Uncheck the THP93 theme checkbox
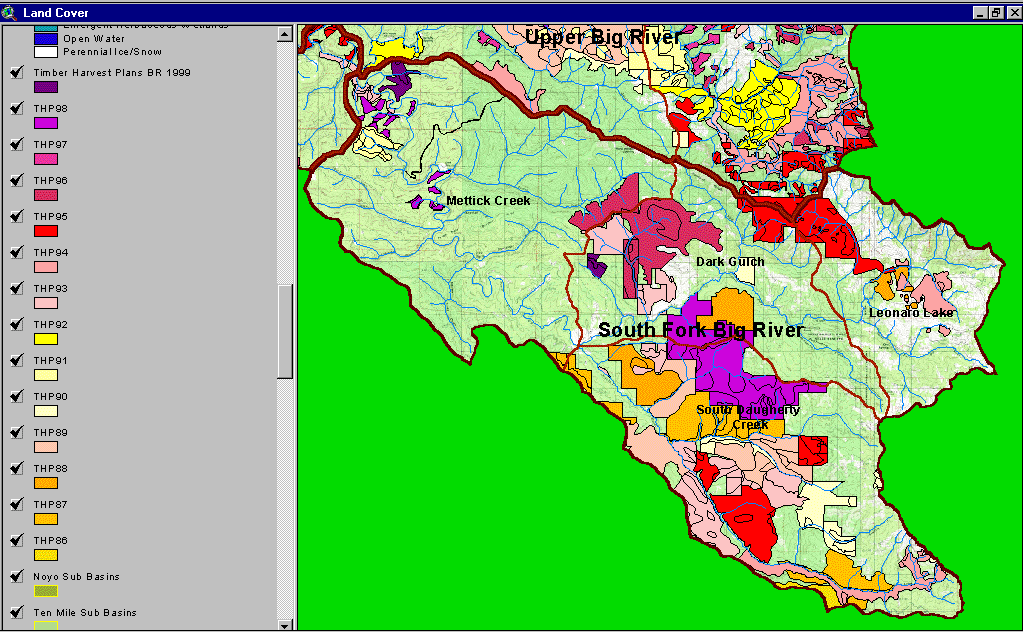This screenshot has width=1023, height=632. [17, 288]
